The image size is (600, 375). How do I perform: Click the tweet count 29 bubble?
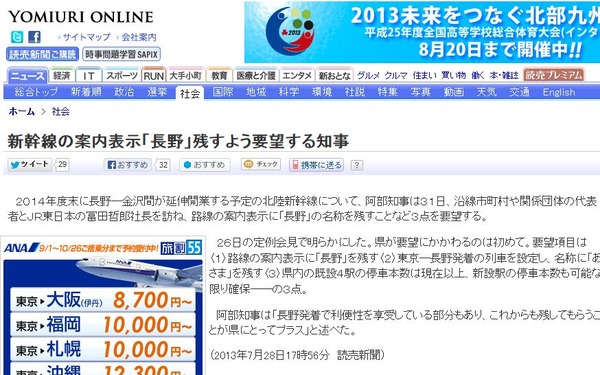62,165
